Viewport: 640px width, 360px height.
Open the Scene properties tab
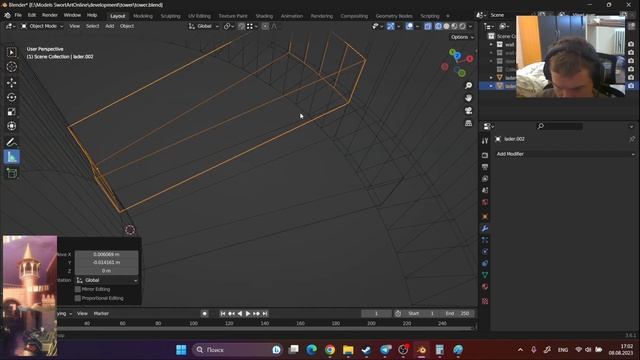[x=485, y=190]
